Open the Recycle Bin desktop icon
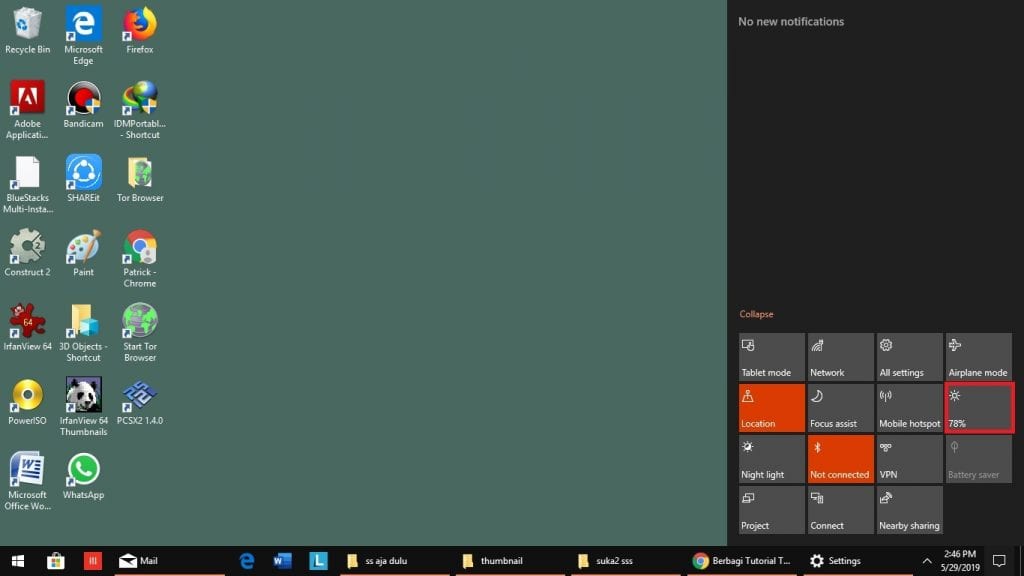 27,31
